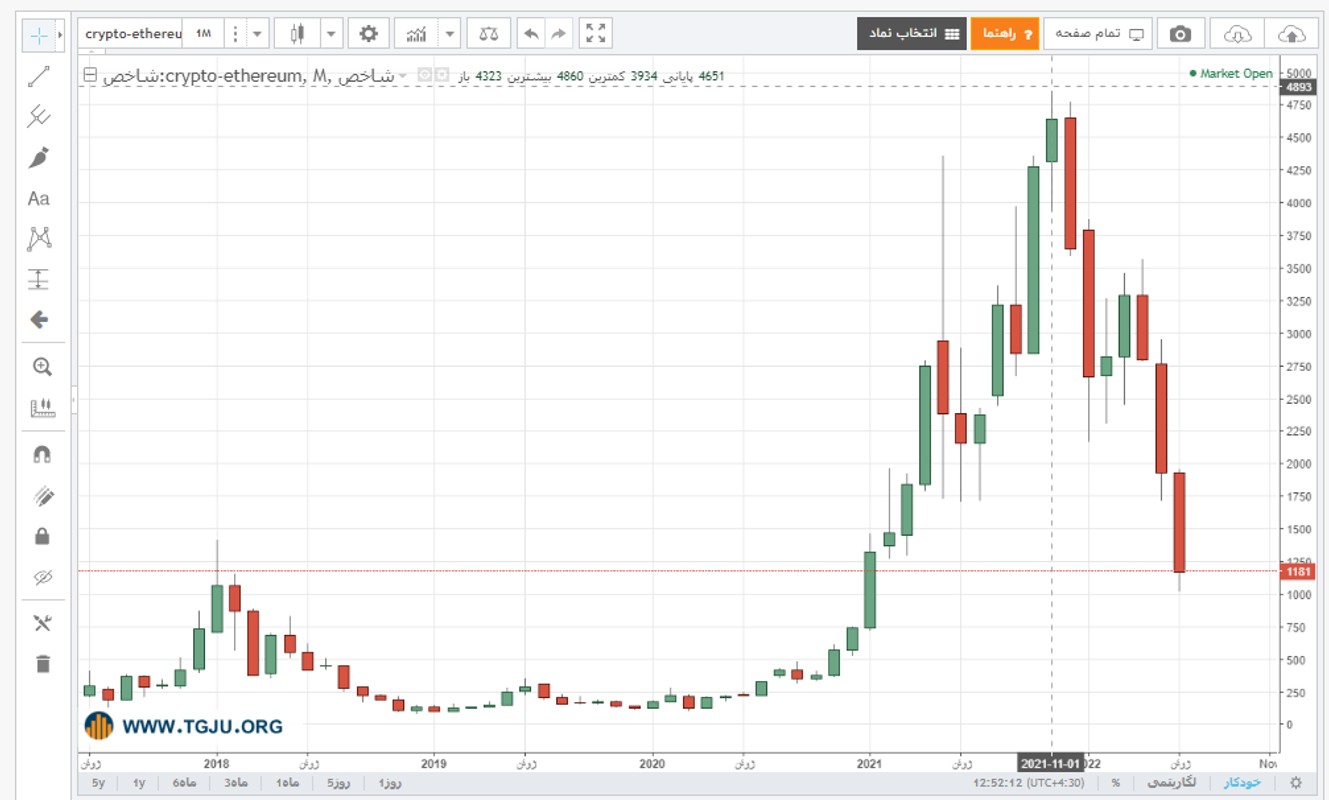This screenshot has width=1329, height=800.
Task: Open the XABCD pattern tool
Action: [x=39, y=238]
